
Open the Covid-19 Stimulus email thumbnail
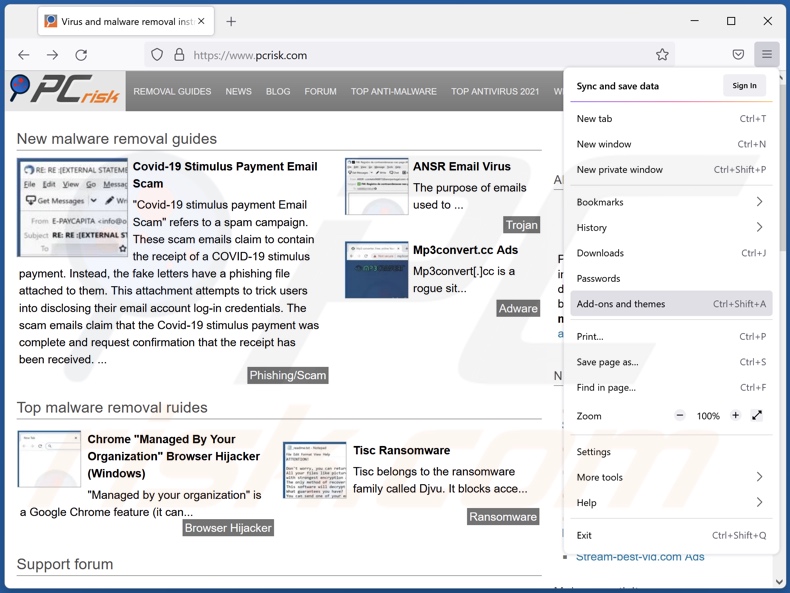(x=72, y=207)
